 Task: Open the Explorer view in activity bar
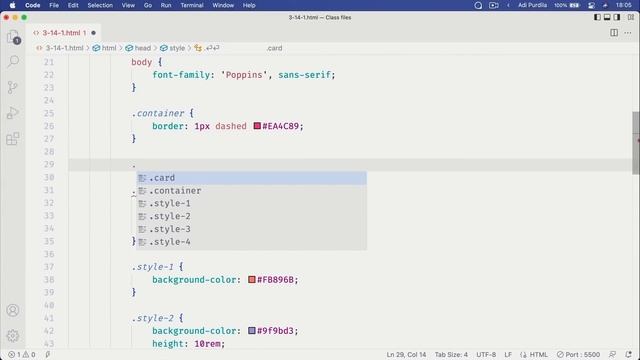(13, 38)
